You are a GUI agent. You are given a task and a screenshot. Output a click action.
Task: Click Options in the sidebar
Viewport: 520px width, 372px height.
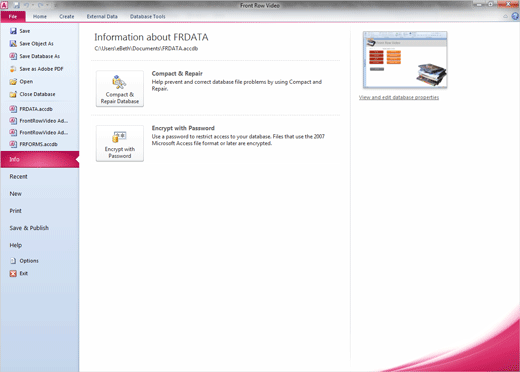(29, 261)
